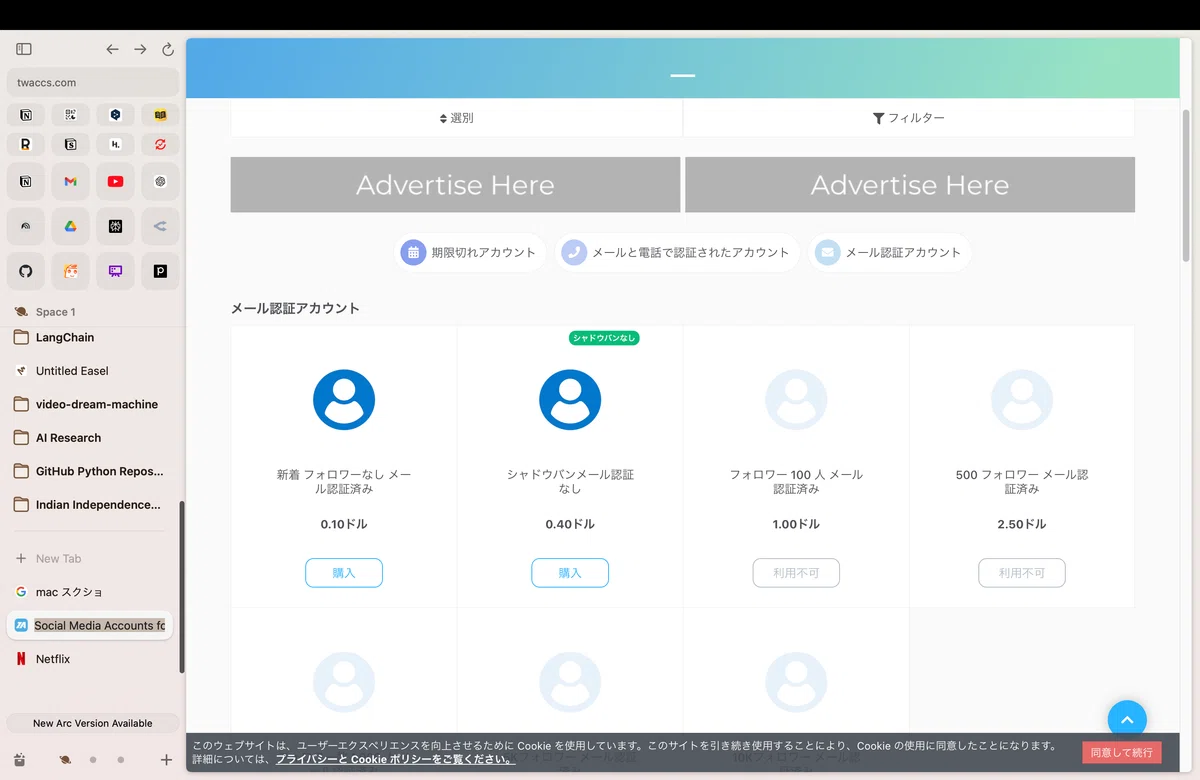The height and width of the screenshot is (780, 1200).
Task: Open a New Tab from the sidebar
Action: click(93, 559)
